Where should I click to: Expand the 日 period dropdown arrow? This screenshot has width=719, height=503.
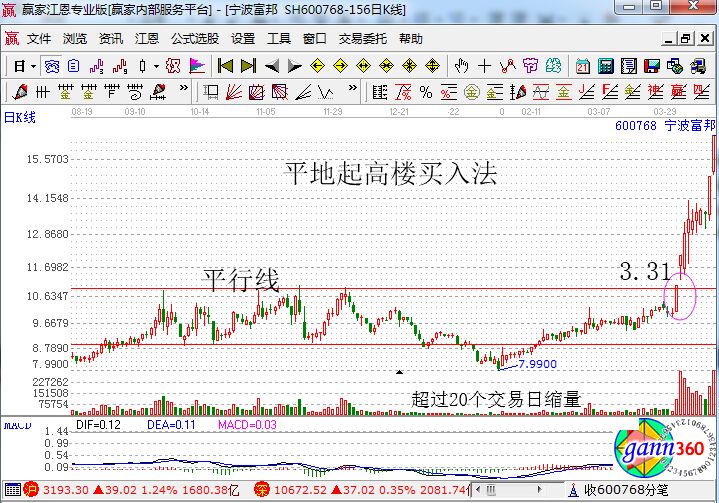[33, 66]
